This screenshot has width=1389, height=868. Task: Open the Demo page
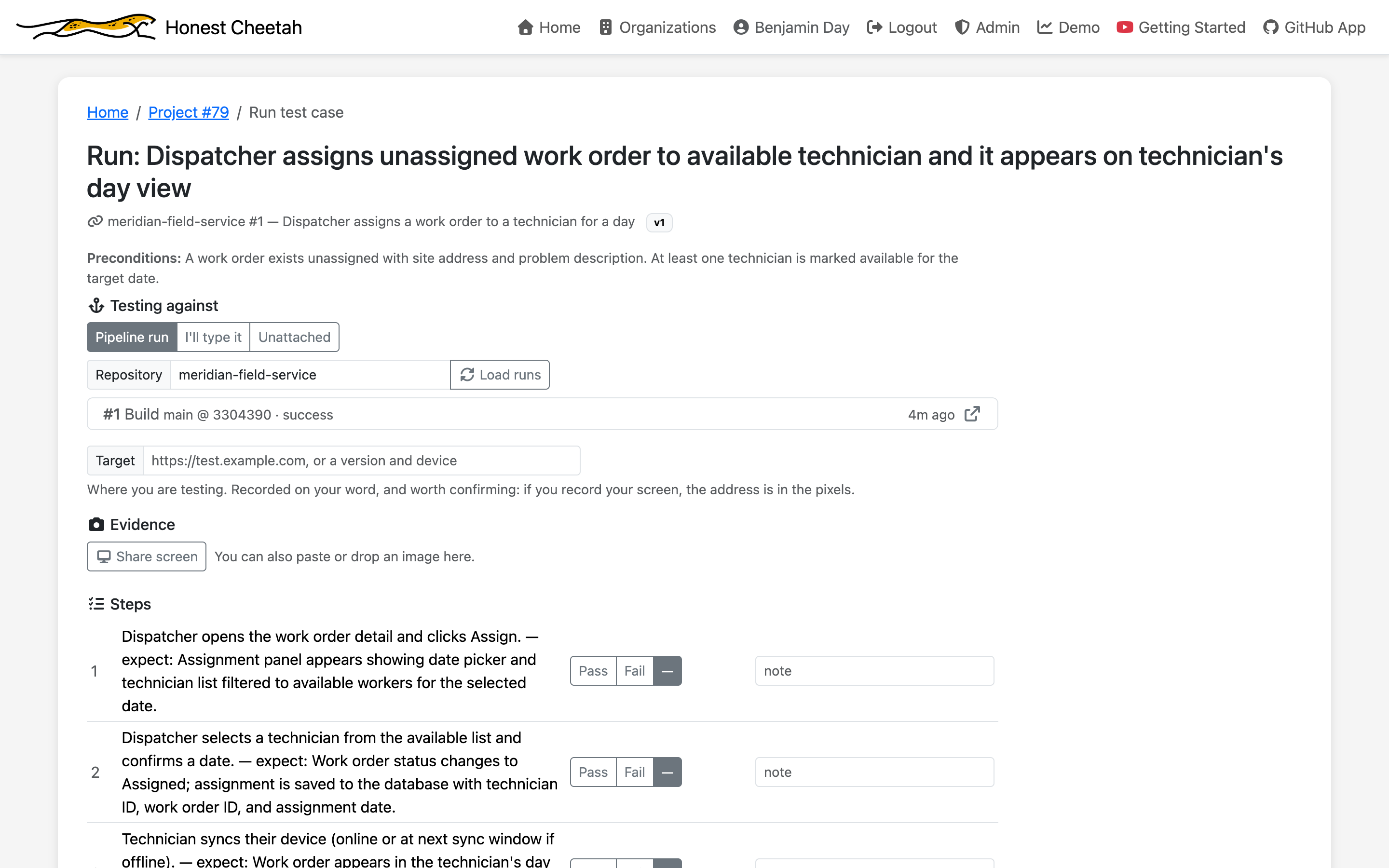pos(1068,27)
